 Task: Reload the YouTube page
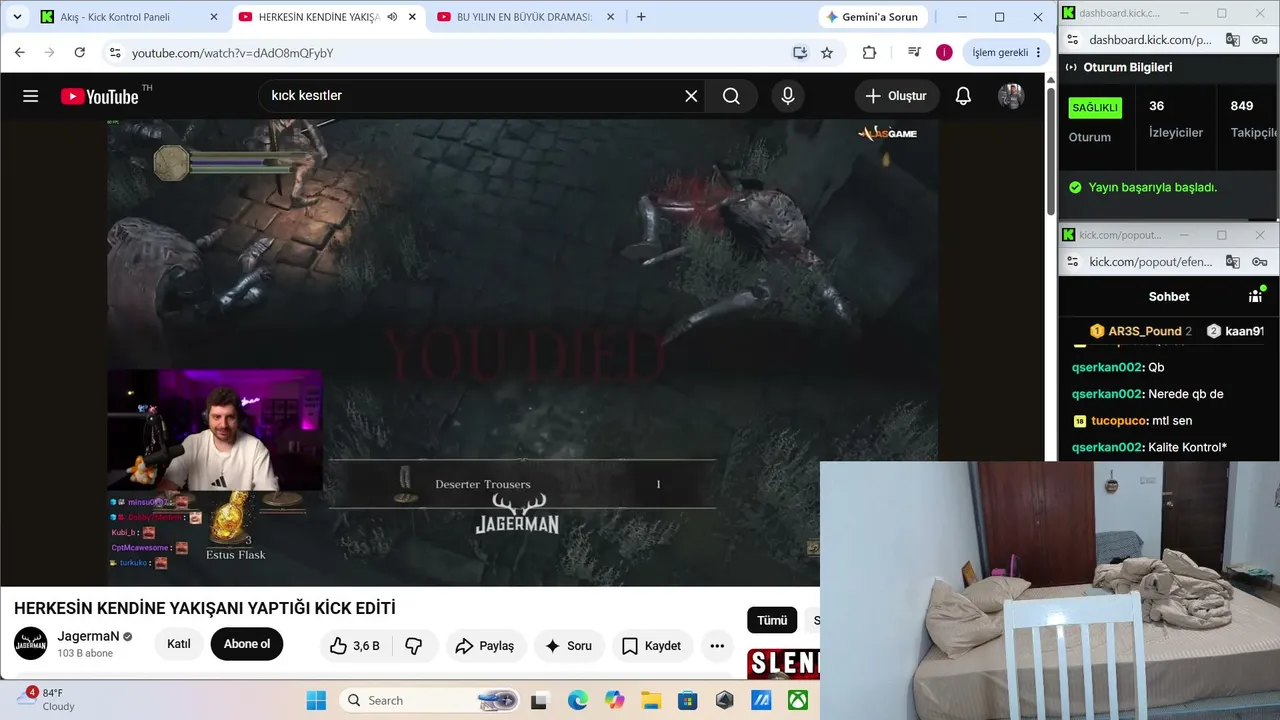[x=80, y=53]
